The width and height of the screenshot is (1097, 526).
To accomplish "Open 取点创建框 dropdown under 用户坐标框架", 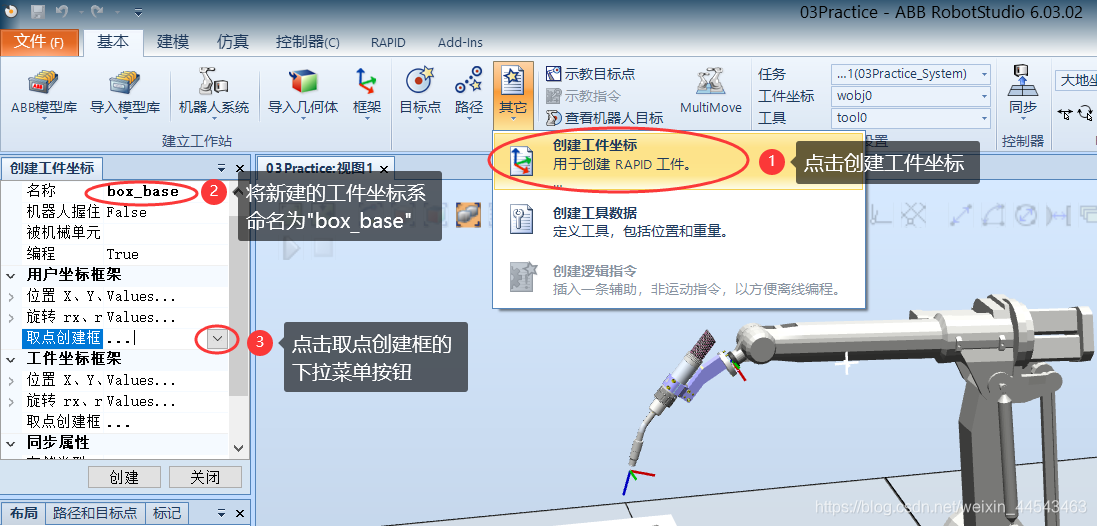I will [218, 339].
